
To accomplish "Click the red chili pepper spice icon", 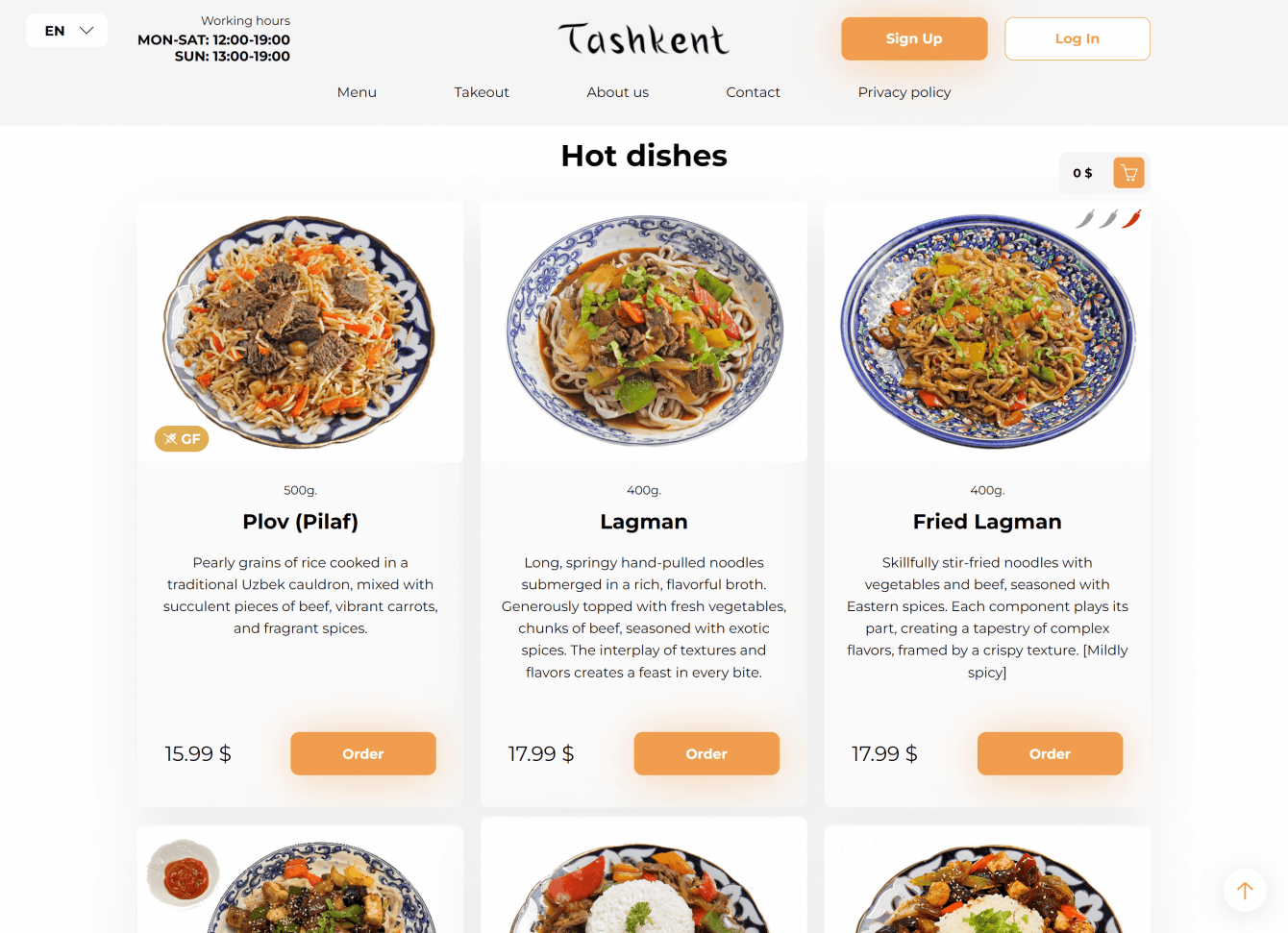I will pos(1132,219).
